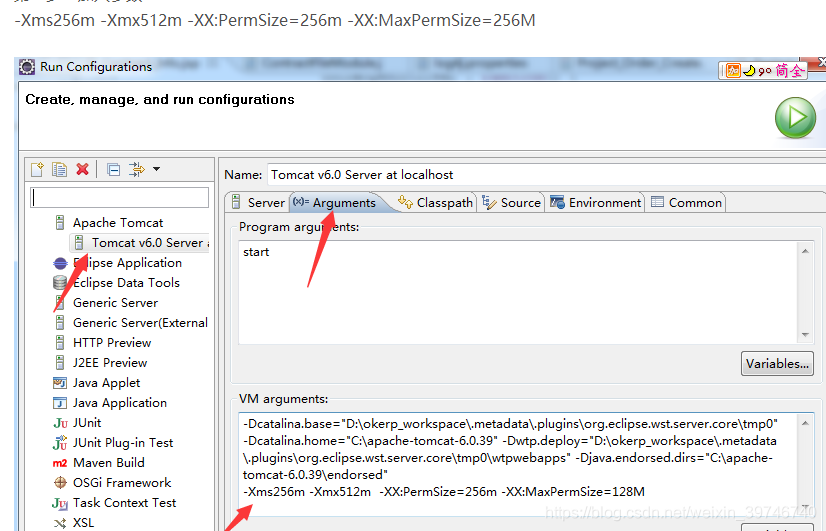Click the Name field for the configuration

click(546, 175)
